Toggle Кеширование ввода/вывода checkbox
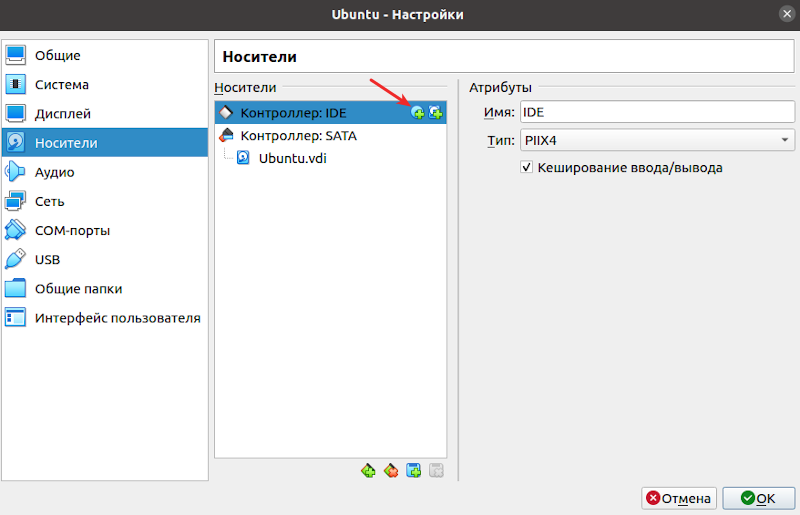800x515 pixels. point(527,167)
